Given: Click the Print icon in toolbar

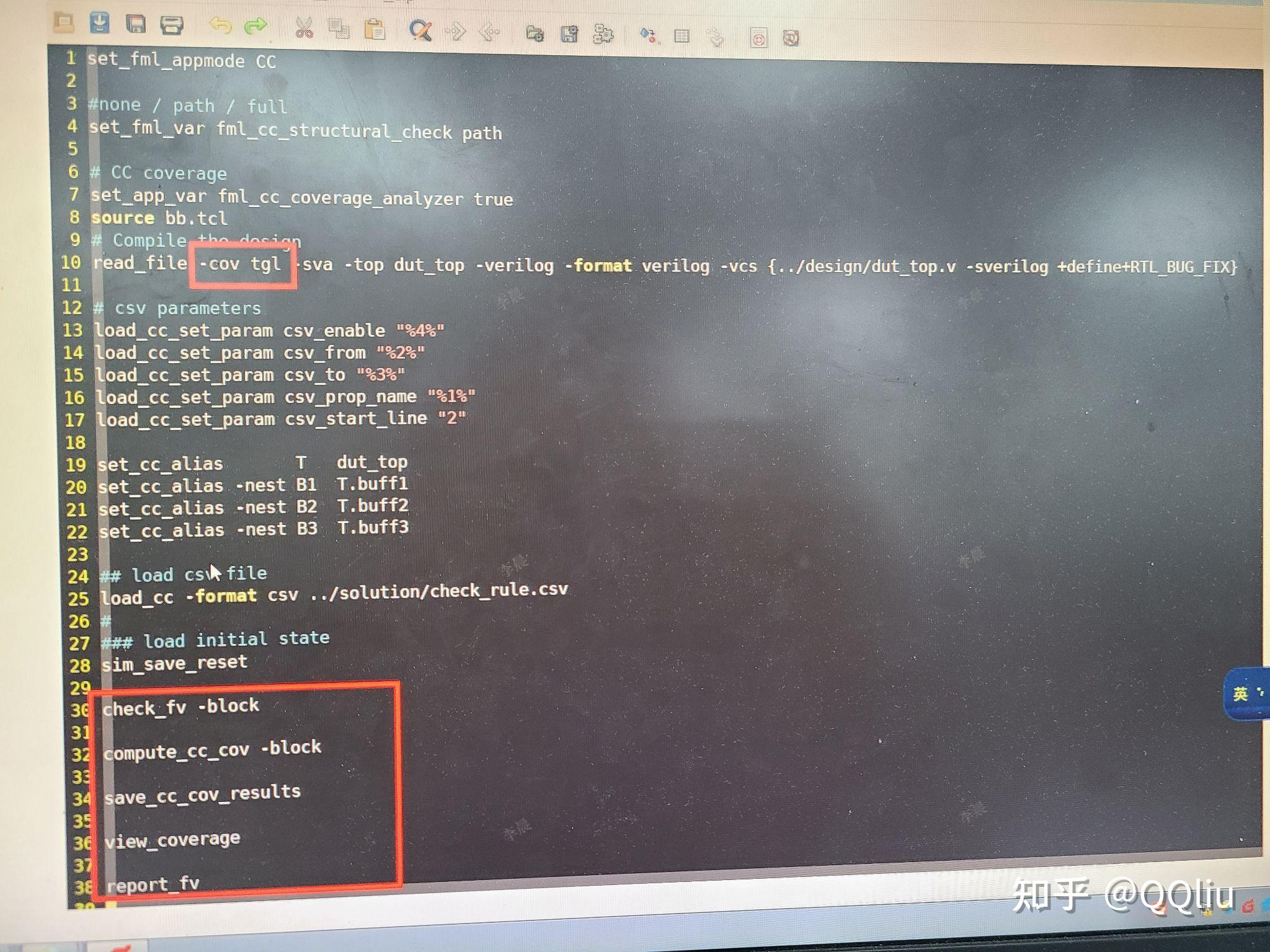Looking at the screenshot, I should [x=171, y=25].
